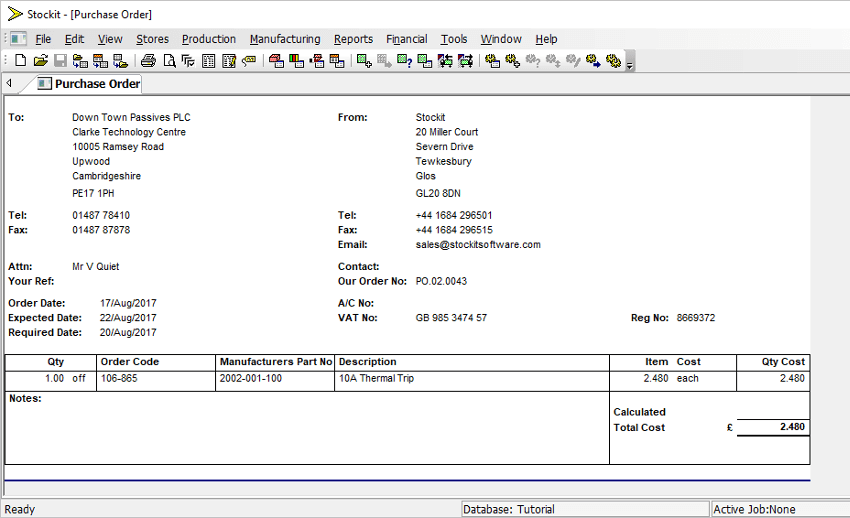Click the printer icon
Image resolution: width=850 pixels, height=518 pixels.
(148, 61)
